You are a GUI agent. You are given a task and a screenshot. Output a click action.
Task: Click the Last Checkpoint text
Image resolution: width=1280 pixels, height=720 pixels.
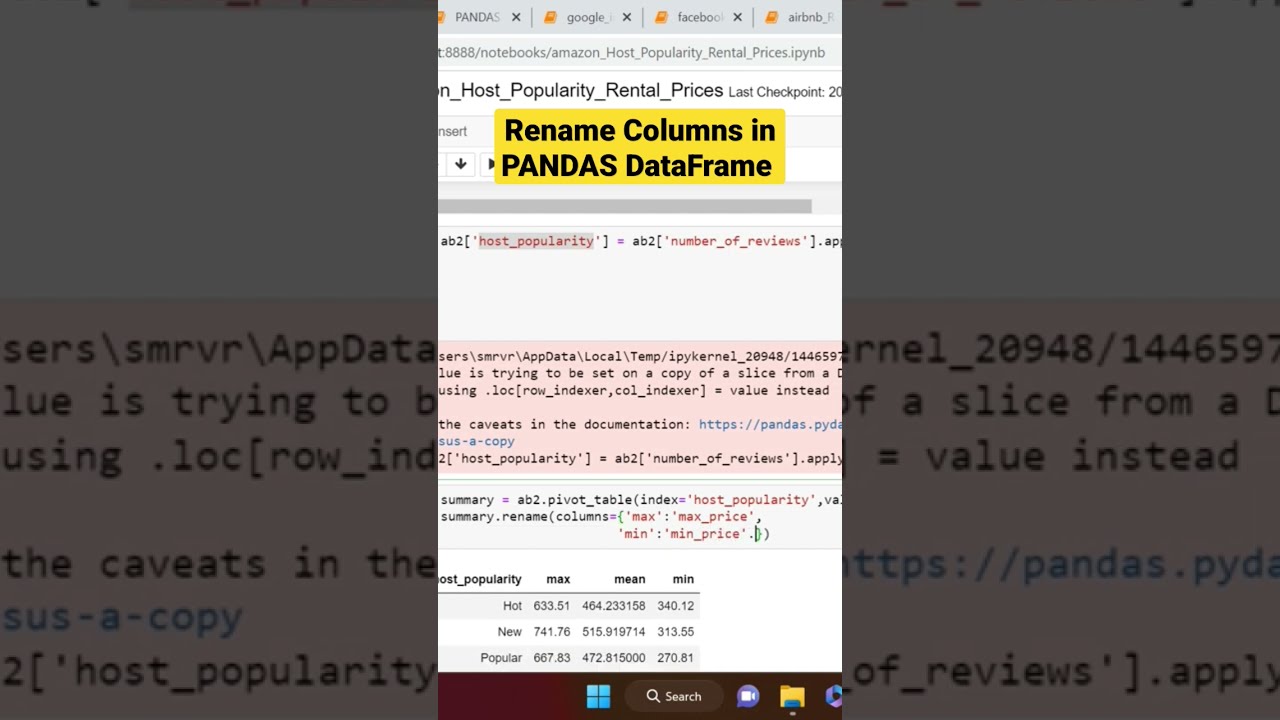click(x=785, y=91)
